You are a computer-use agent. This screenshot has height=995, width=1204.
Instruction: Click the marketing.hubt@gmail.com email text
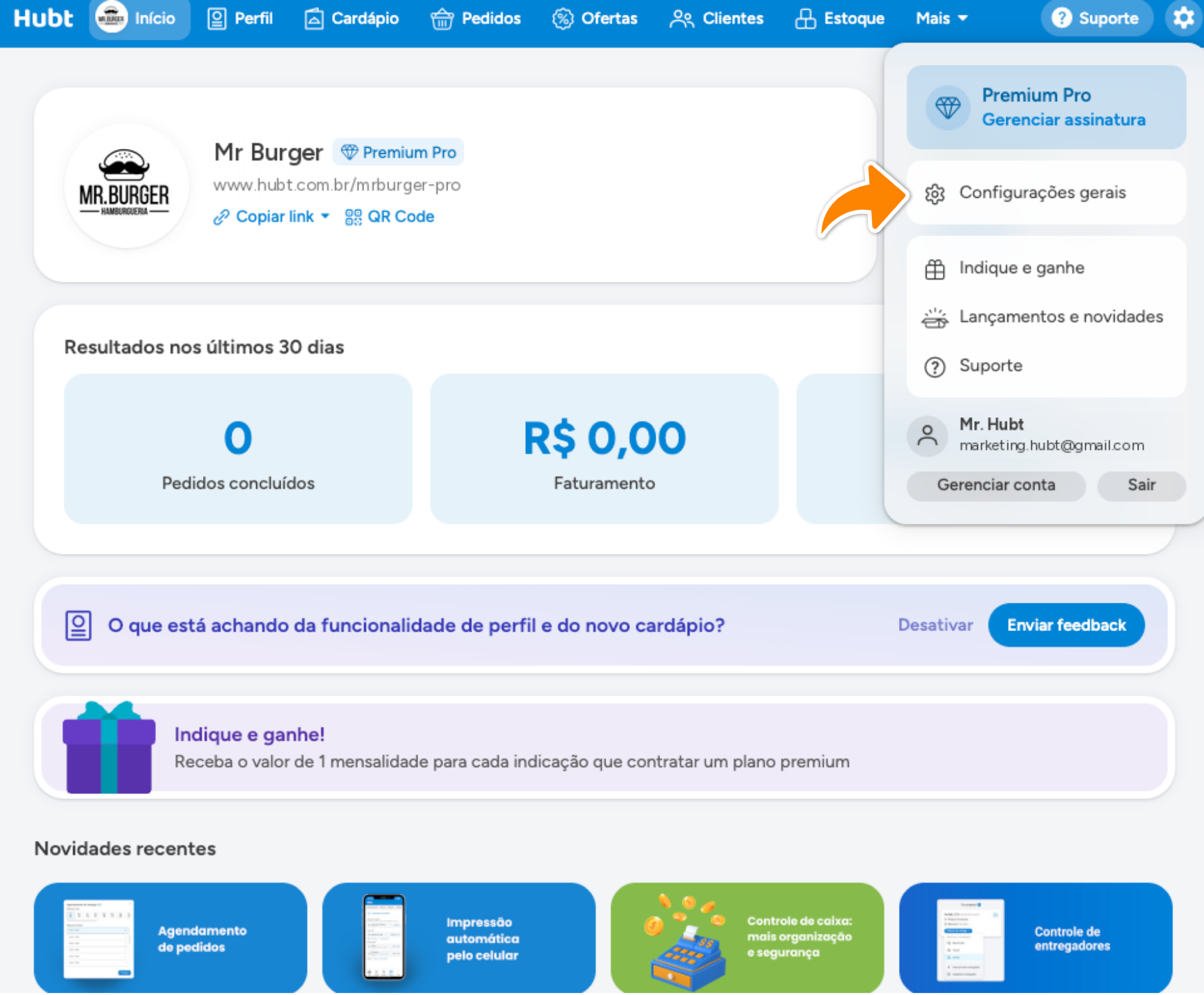click(1052, 446)
